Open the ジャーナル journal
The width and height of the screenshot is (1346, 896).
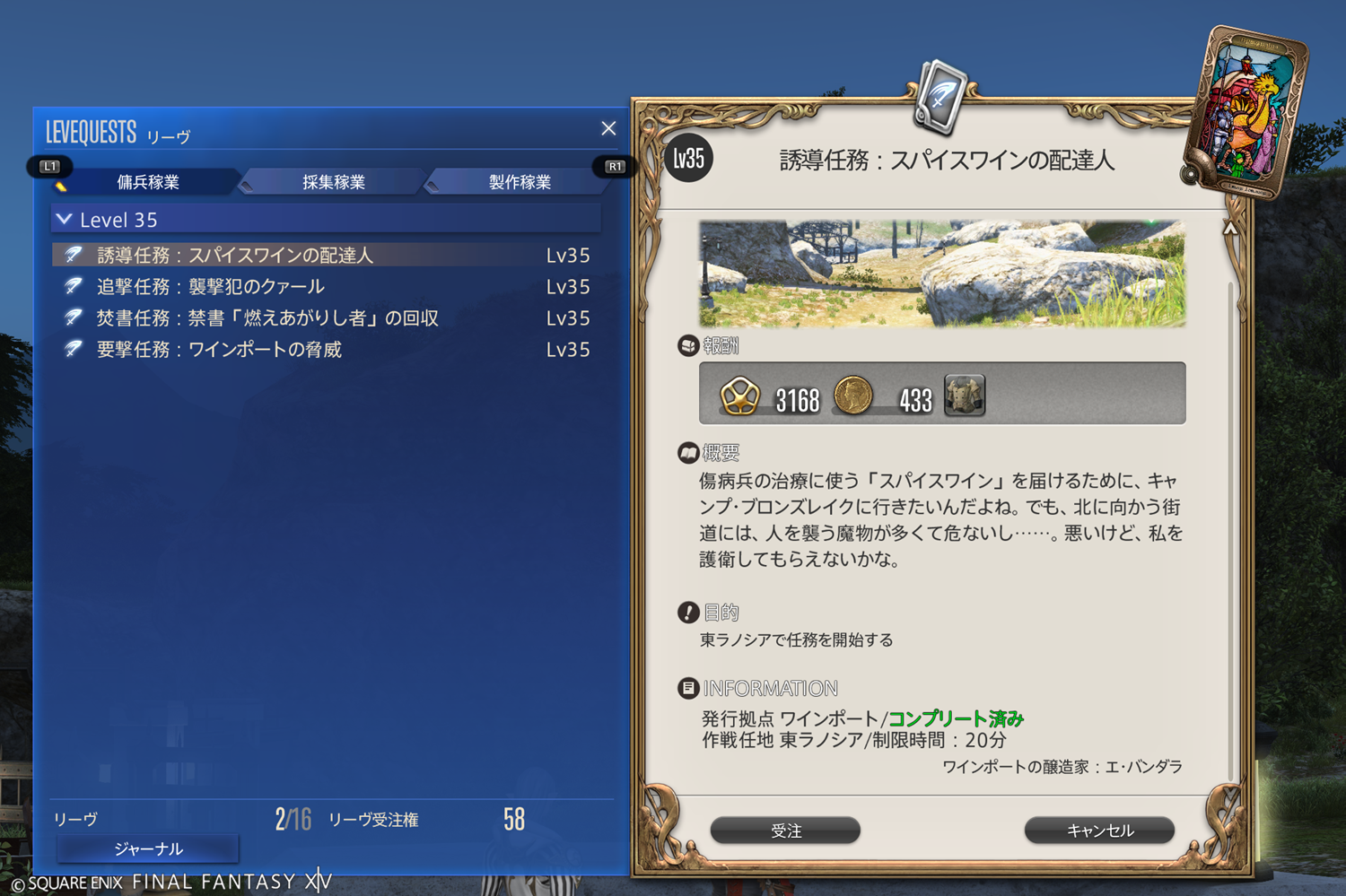coord(148,848)
